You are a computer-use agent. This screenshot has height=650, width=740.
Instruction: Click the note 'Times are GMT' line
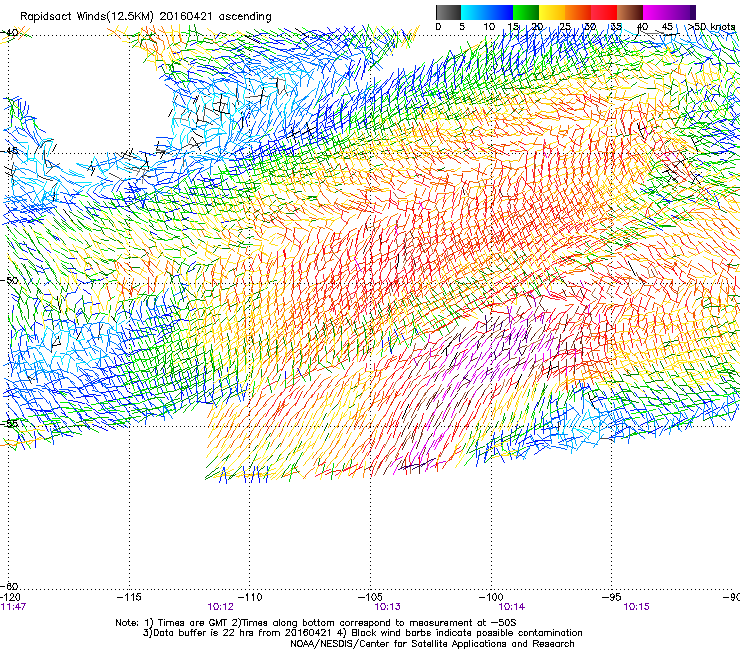coord(315,623)
